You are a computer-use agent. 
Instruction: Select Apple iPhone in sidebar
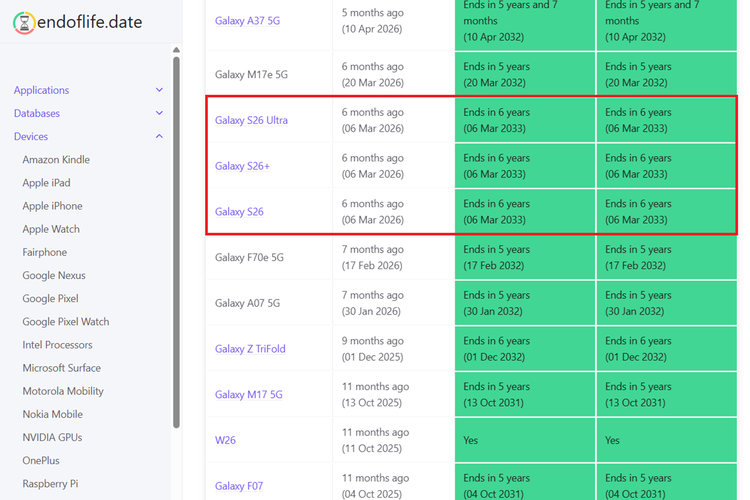pos(52,206)
